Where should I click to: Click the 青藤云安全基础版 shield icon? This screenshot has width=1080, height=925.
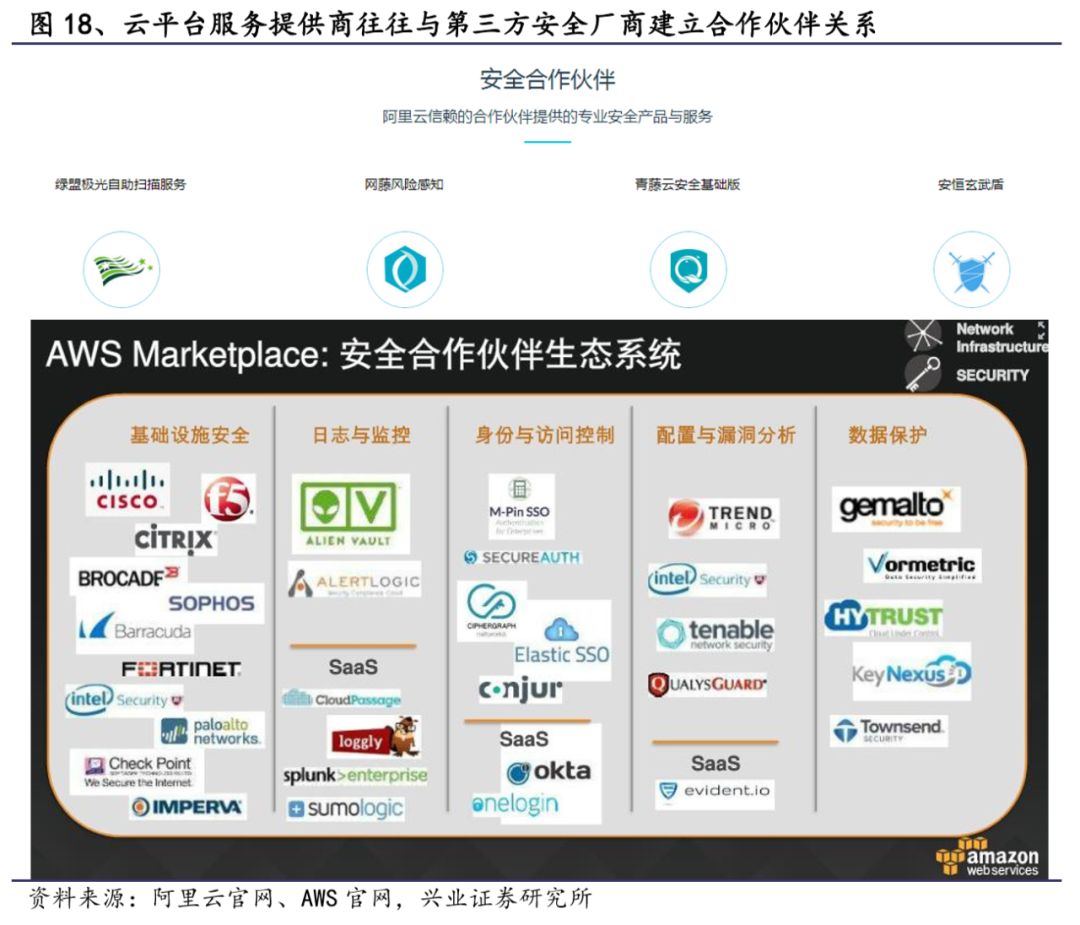688,269
